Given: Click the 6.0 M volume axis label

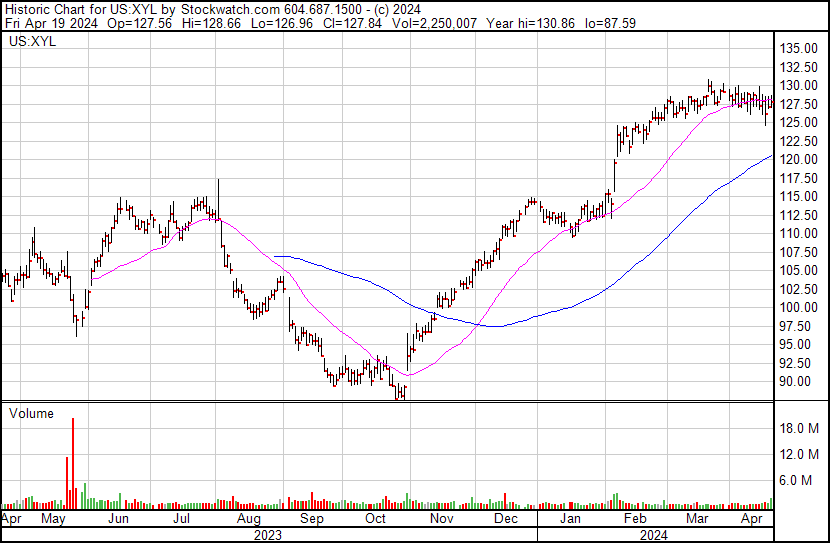Looking at the screenshot, I should pos(796,481).
